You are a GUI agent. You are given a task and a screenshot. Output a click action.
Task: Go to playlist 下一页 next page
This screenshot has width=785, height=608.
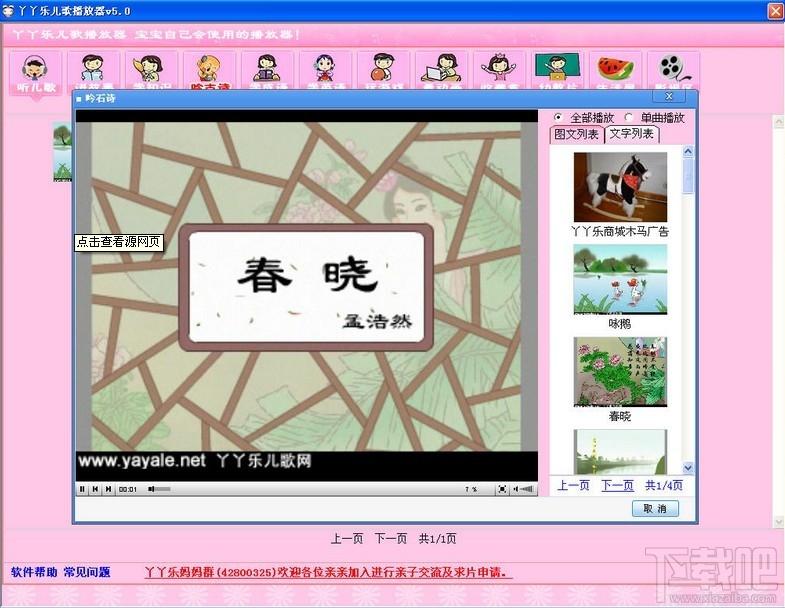(617, 485)
